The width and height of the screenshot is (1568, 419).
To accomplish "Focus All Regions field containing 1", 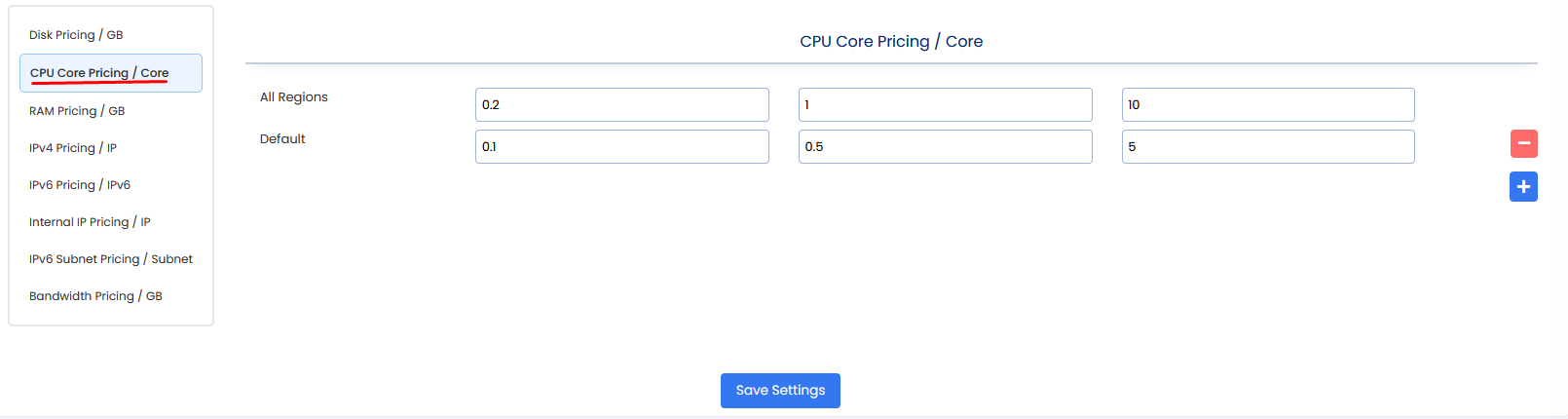I will click(x=945, y=105).
